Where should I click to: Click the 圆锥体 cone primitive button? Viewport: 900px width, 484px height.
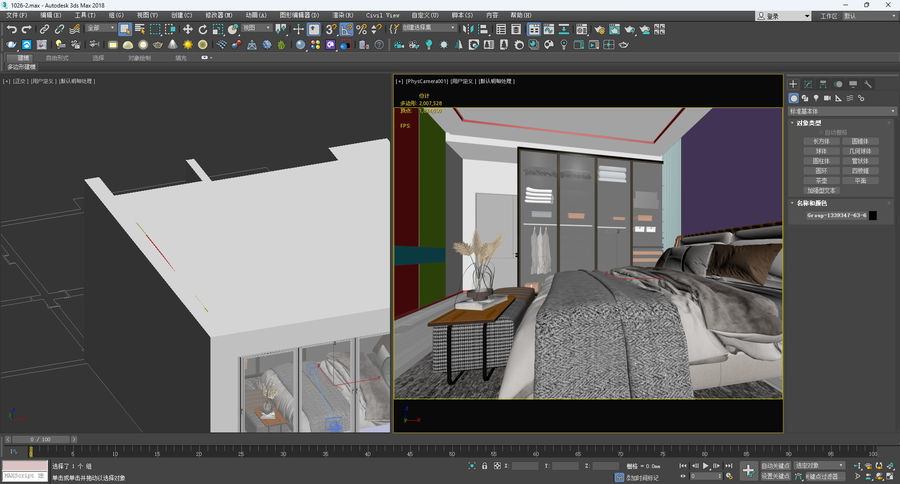(860, 141)
